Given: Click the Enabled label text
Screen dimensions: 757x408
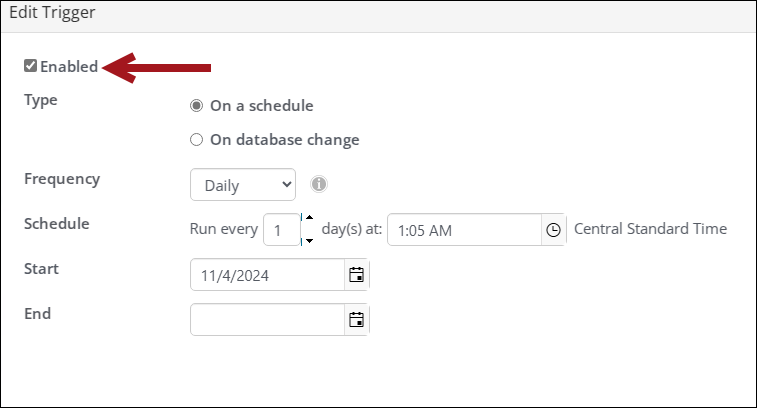Looking at the screenshot, I should [69, 66].
